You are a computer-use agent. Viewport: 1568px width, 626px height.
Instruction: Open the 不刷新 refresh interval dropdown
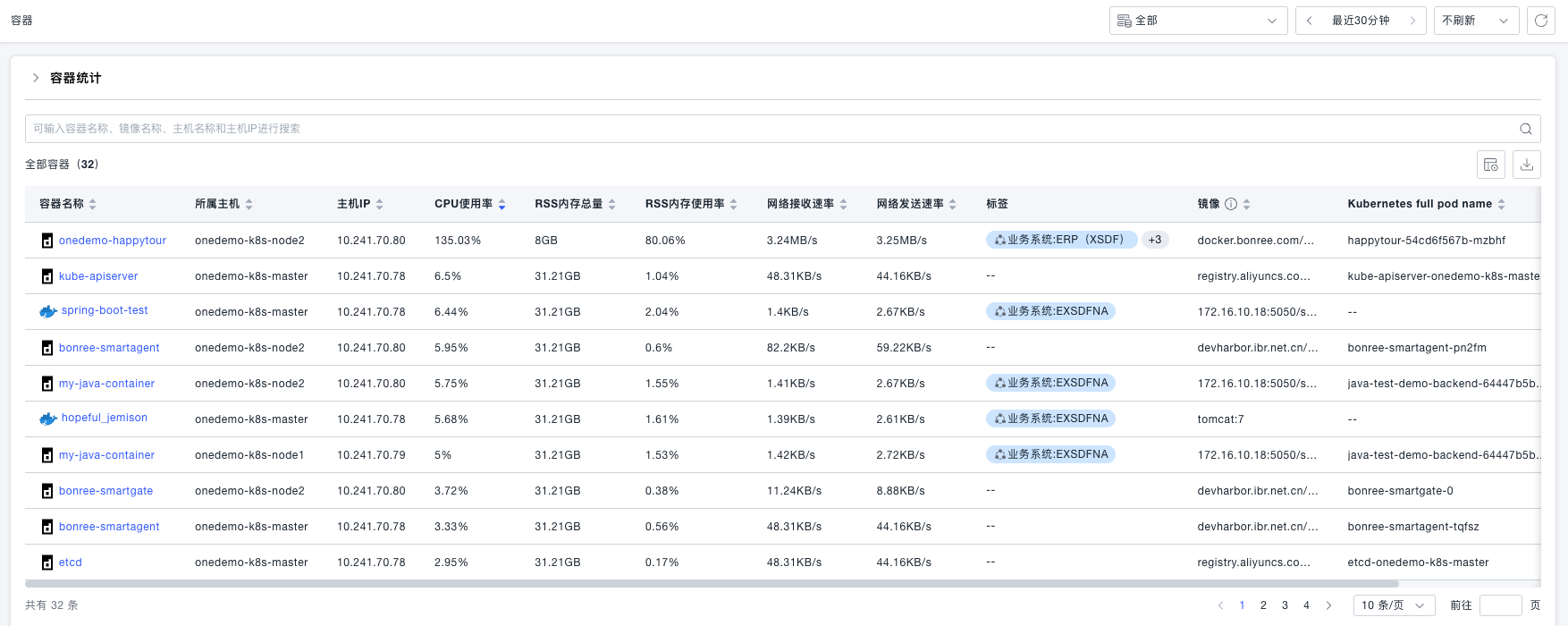pyautogui.click(x=1475, y=21)
